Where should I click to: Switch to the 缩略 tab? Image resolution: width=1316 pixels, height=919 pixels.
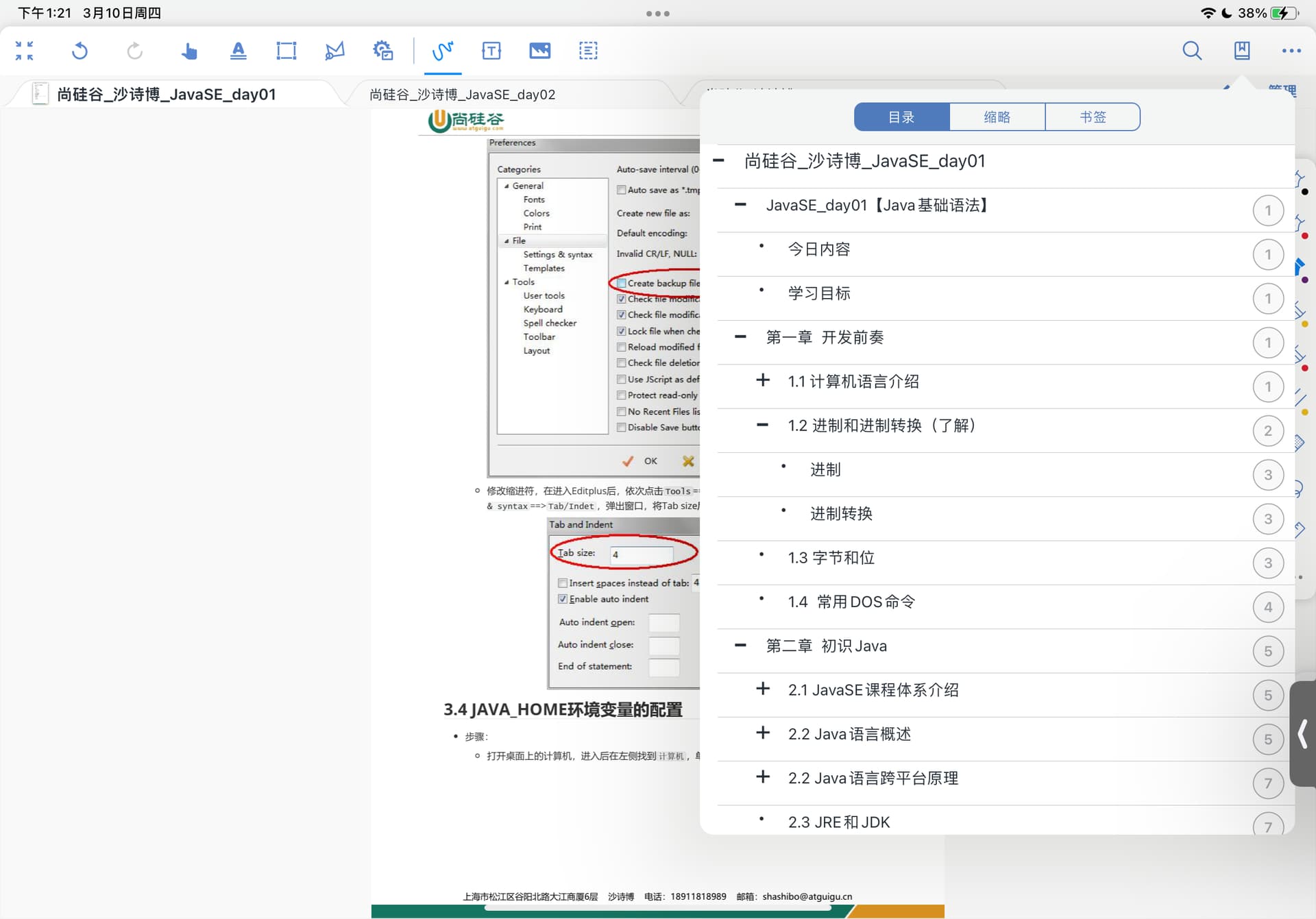[x=997, y=117]
